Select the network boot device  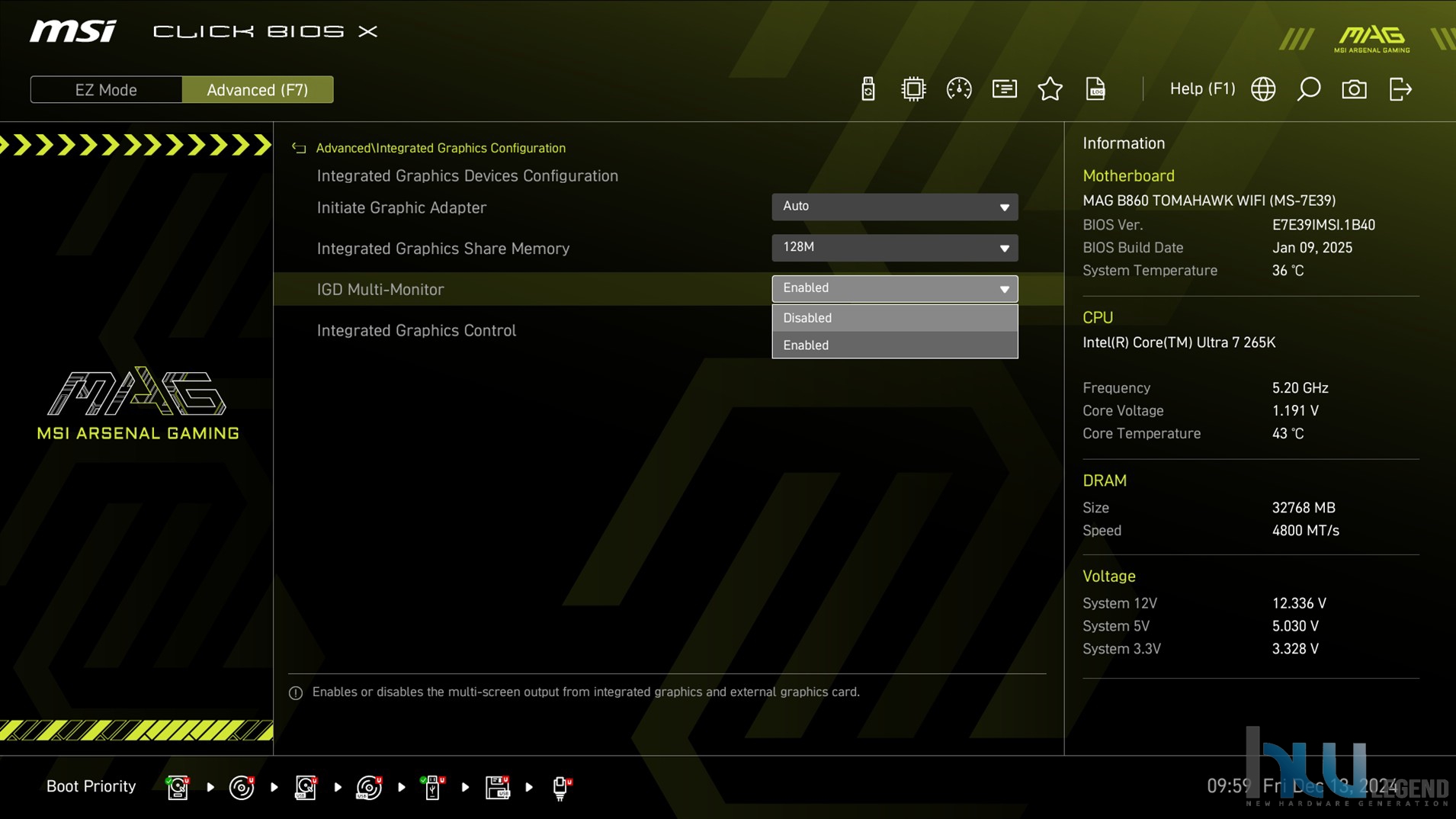coord(561,787)
